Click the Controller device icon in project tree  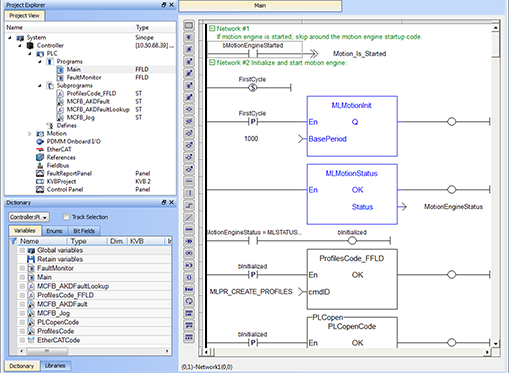point(30,45)
